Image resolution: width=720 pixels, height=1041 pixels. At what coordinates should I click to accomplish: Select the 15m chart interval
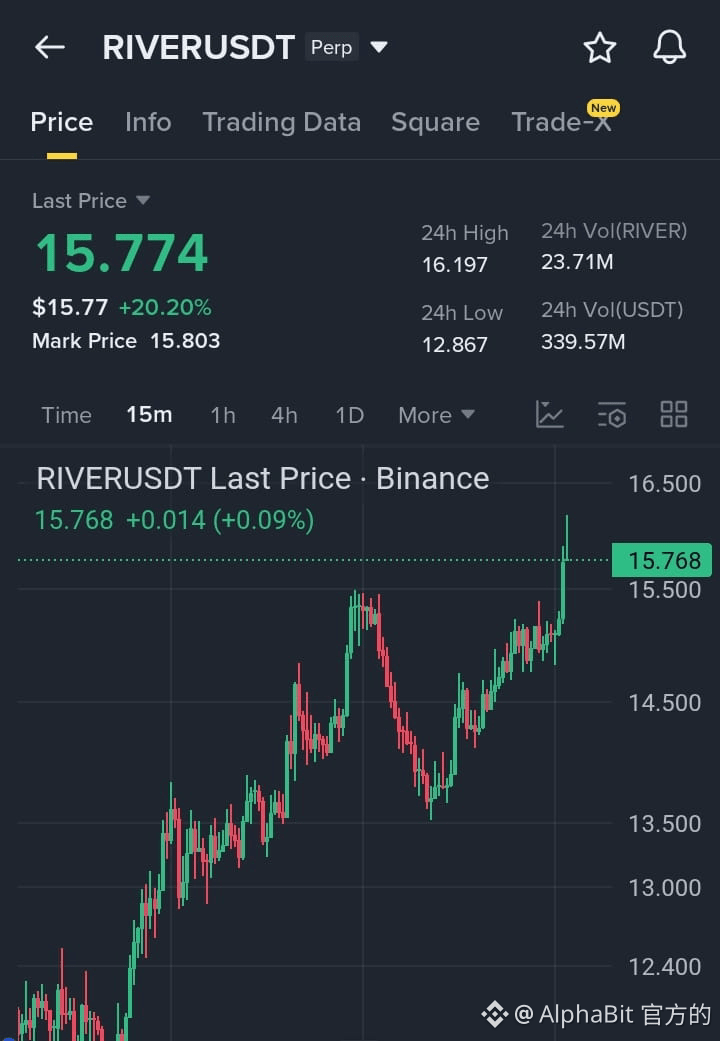pos(149,415)
